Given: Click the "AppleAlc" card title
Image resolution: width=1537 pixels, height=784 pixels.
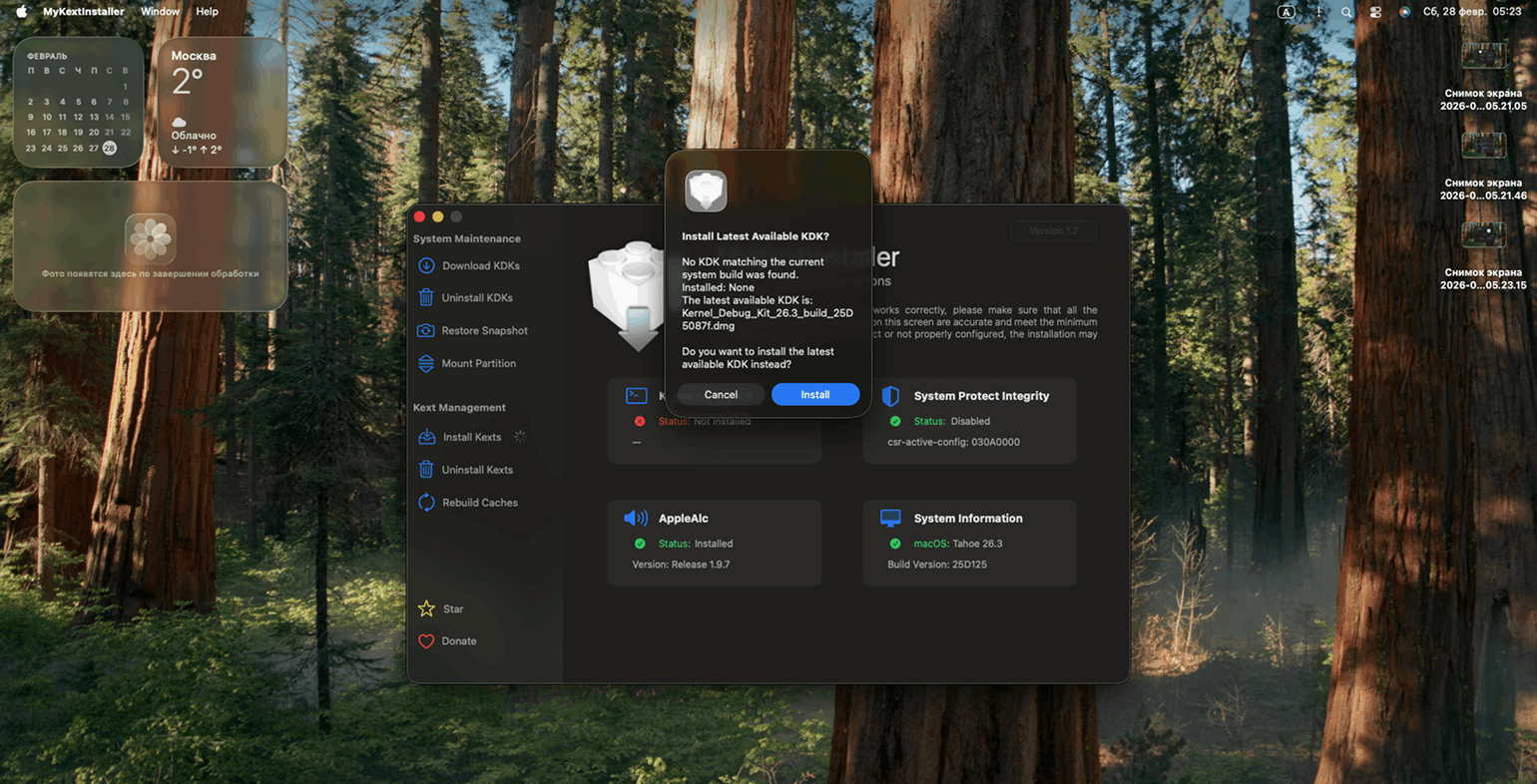Looking at the screenshot, I should click(x=683, y=519).
